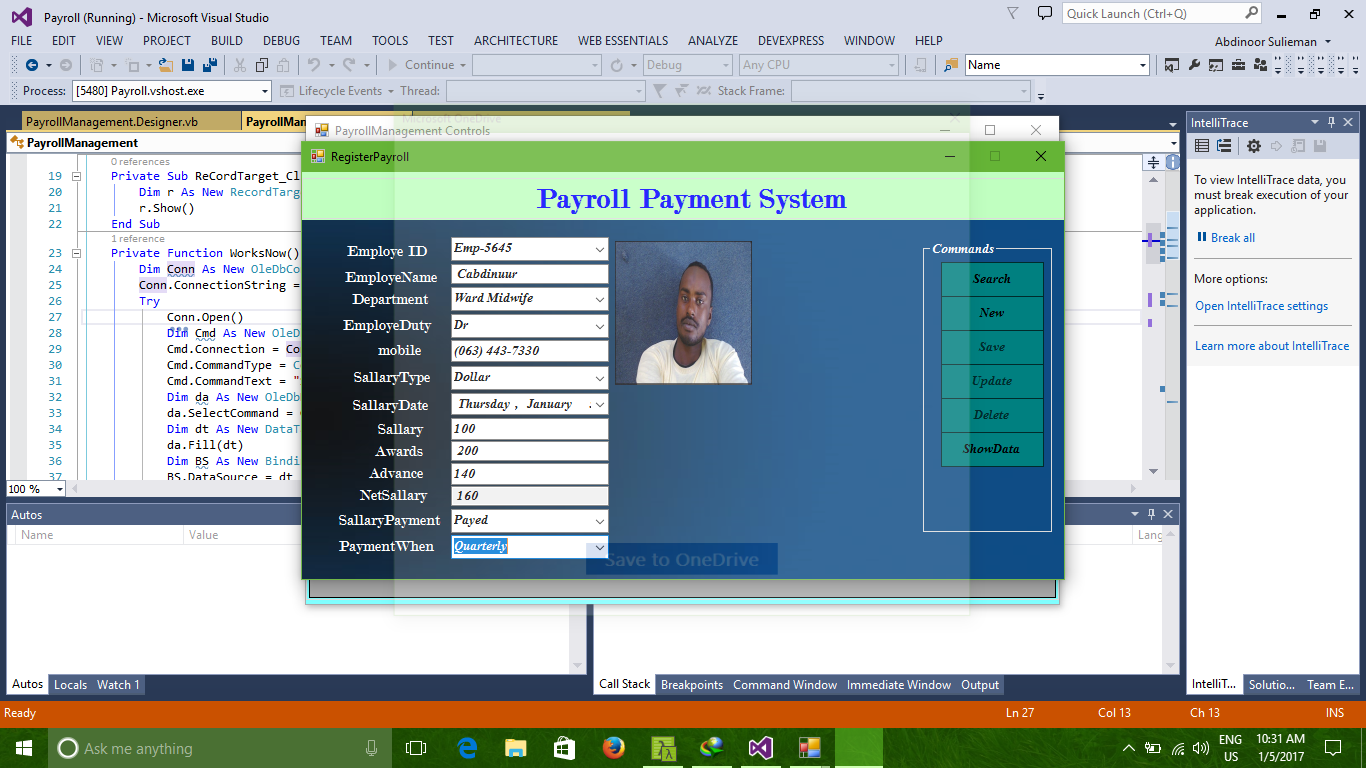This screenshot has height=768, width=1366.
Task: Open the Windows Store taskbar icon
Action: point(564,748)
